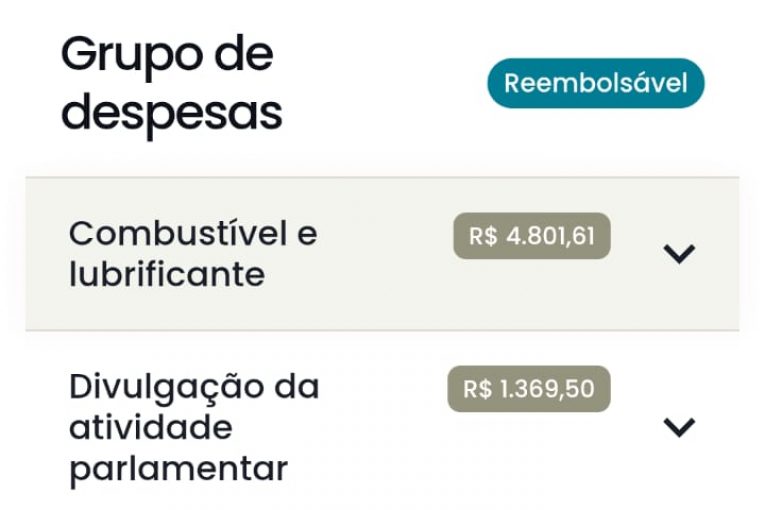Select the R$ 4.801,61 amount badge
This screenshot has width=765, height=510.
pyautogui.click(x=531, y=236)
